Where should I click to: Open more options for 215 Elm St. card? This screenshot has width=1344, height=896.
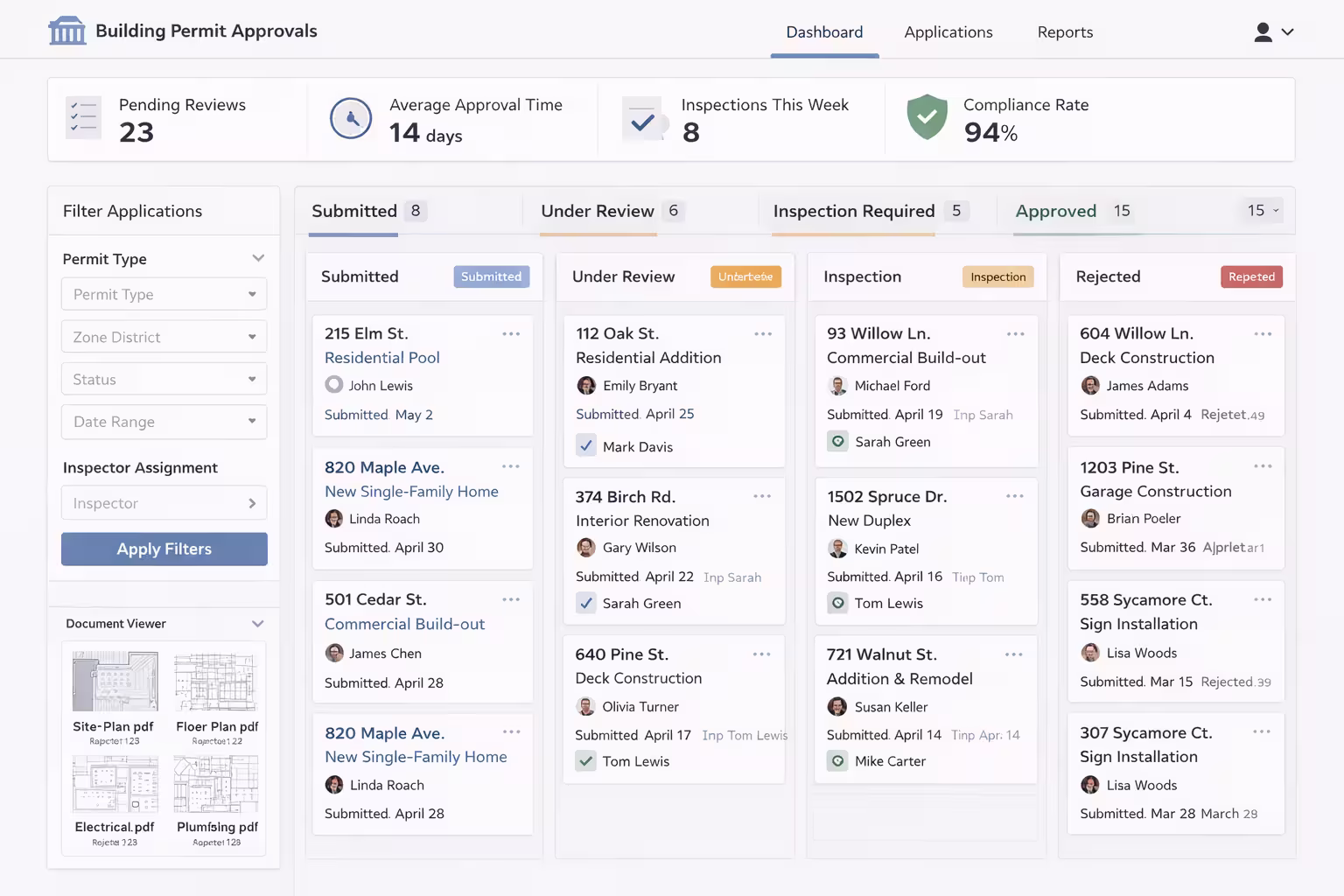[x=511, y=333]
